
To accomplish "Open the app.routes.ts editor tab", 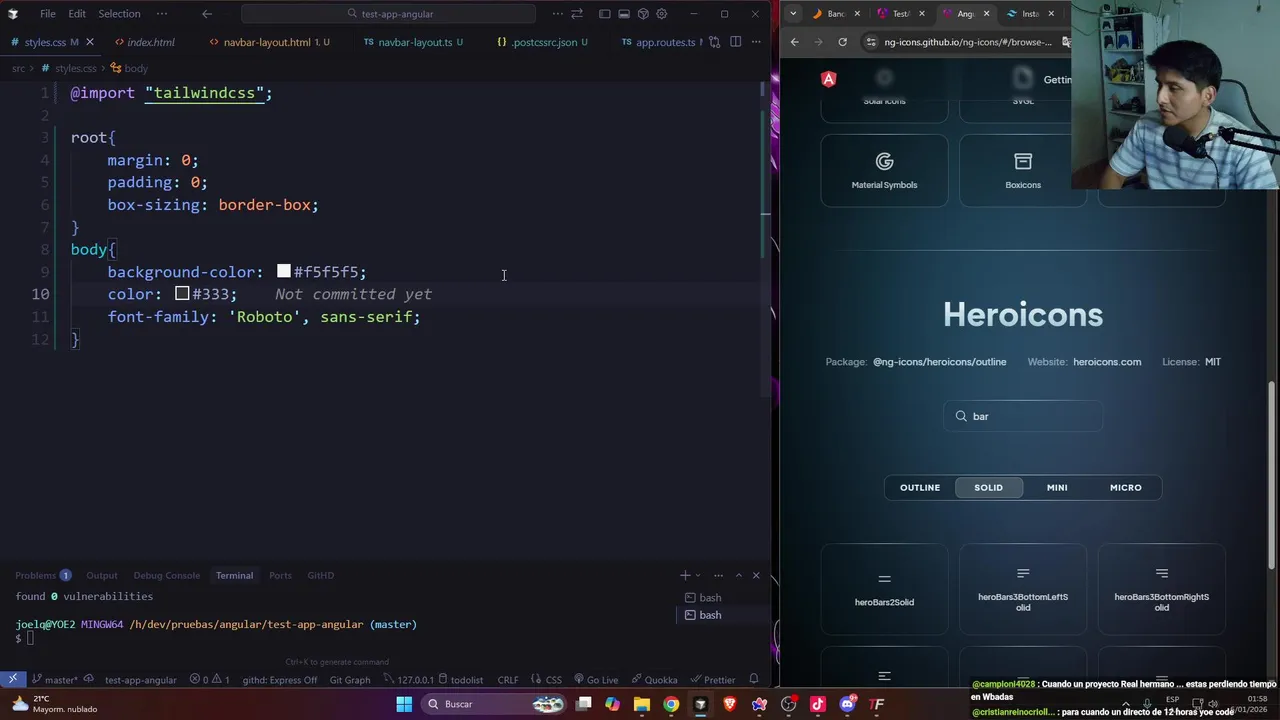I will tap(664, 42).
